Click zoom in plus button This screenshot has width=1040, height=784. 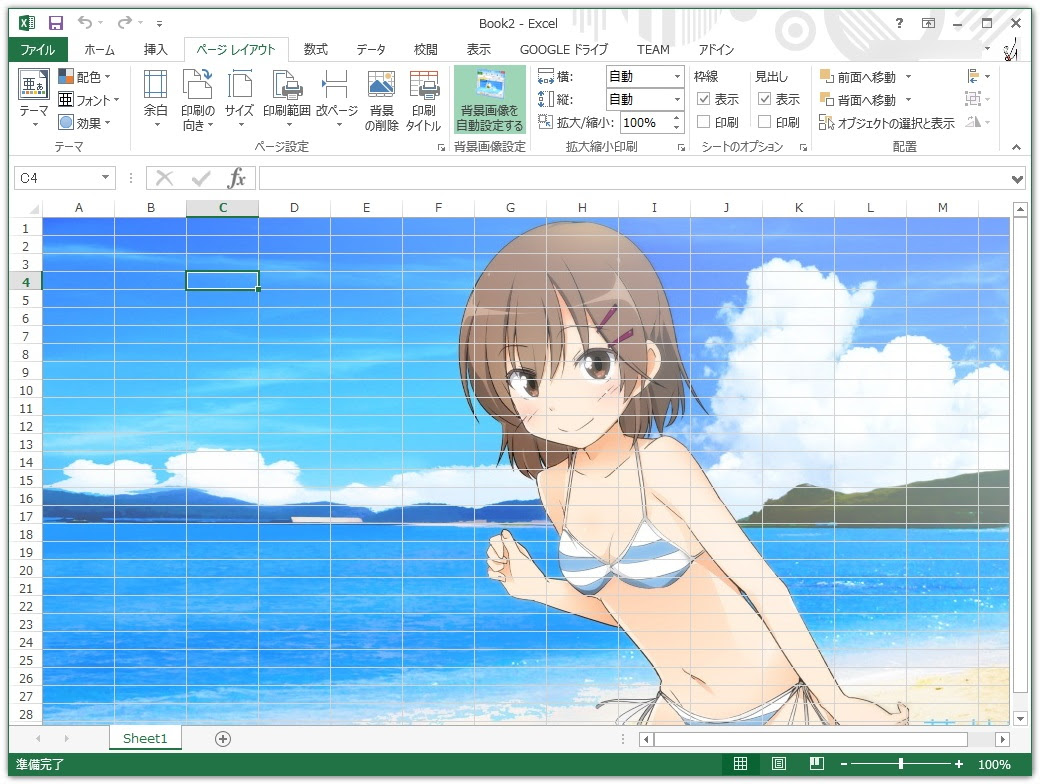(958, 764)
